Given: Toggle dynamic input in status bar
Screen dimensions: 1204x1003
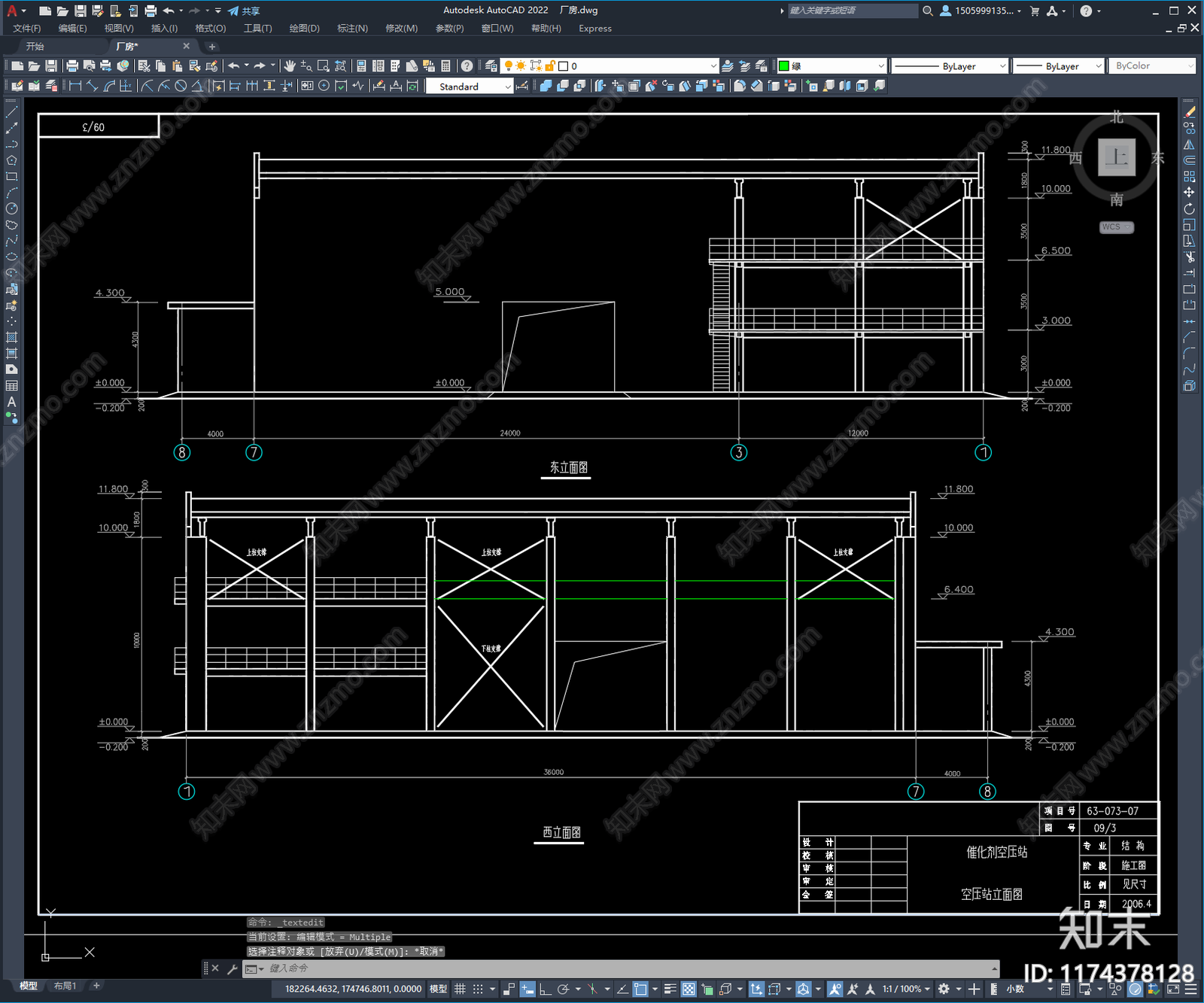Looking at the screenshot, I should point(528,989).
